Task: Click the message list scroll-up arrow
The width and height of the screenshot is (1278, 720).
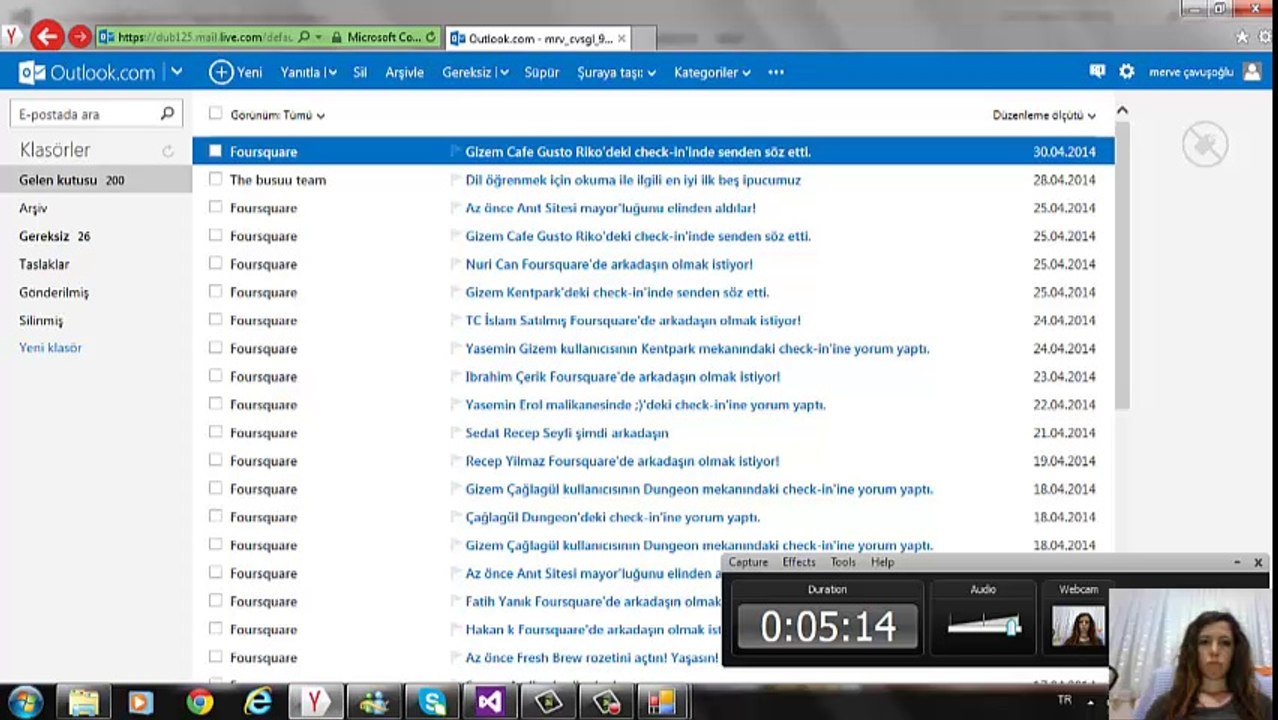Action: [1122, 110]
